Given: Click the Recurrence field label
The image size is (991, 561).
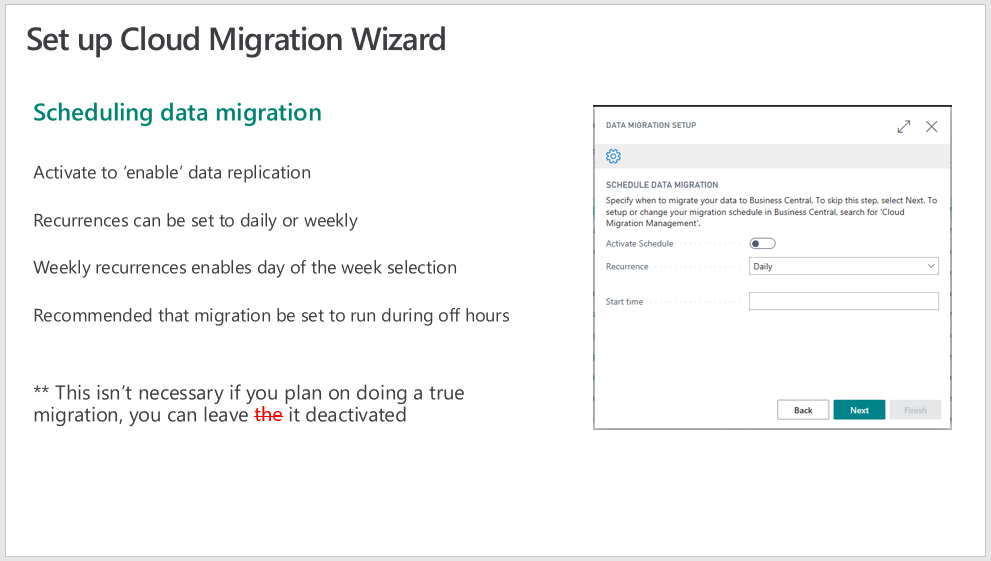Looking at the screenshot, I should (x=627, y=267).
